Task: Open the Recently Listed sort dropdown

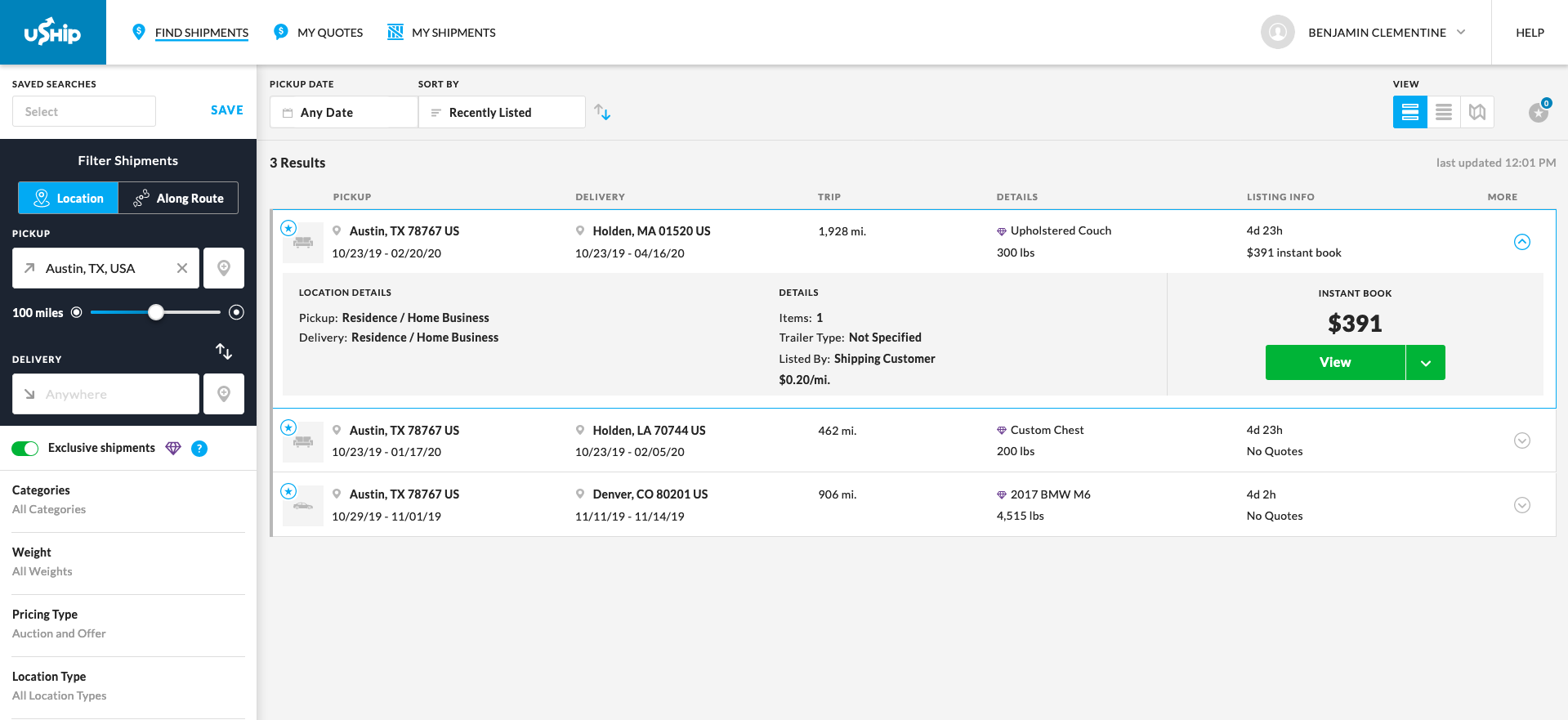Action: [502, 112]
